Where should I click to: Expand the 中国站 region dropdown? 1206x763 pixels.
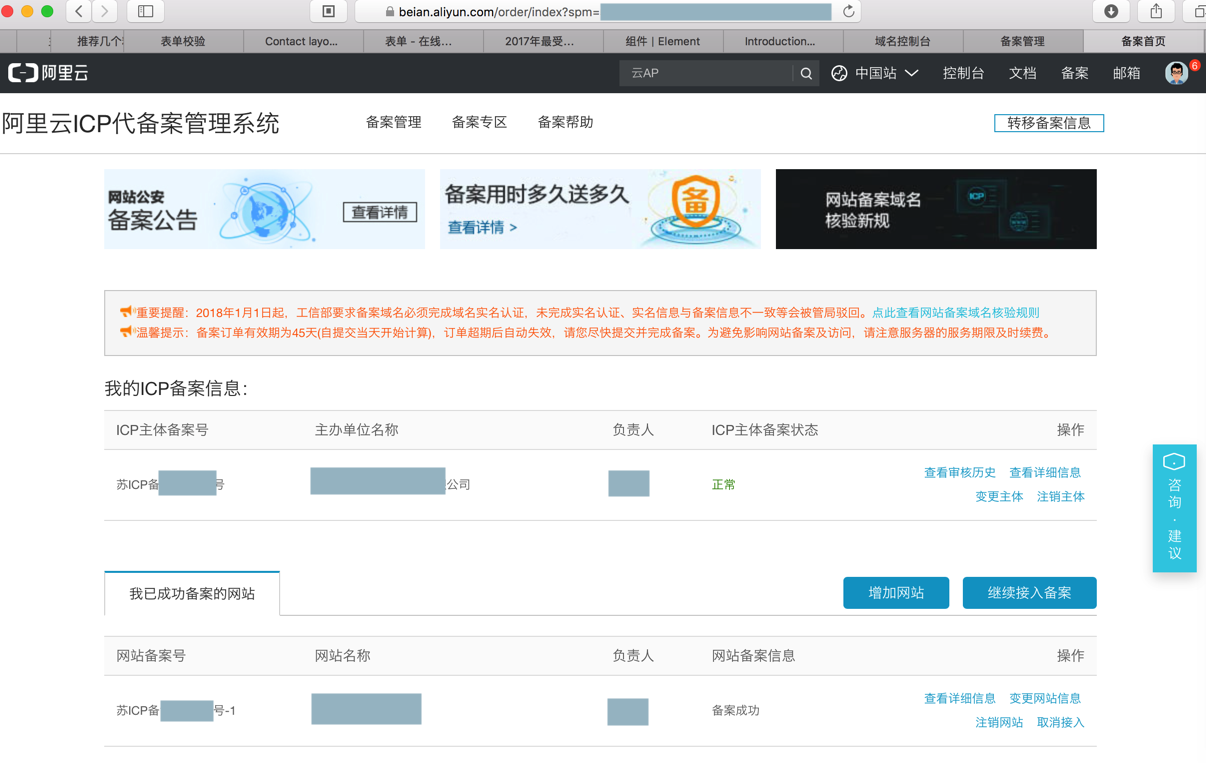click(875, 73)
